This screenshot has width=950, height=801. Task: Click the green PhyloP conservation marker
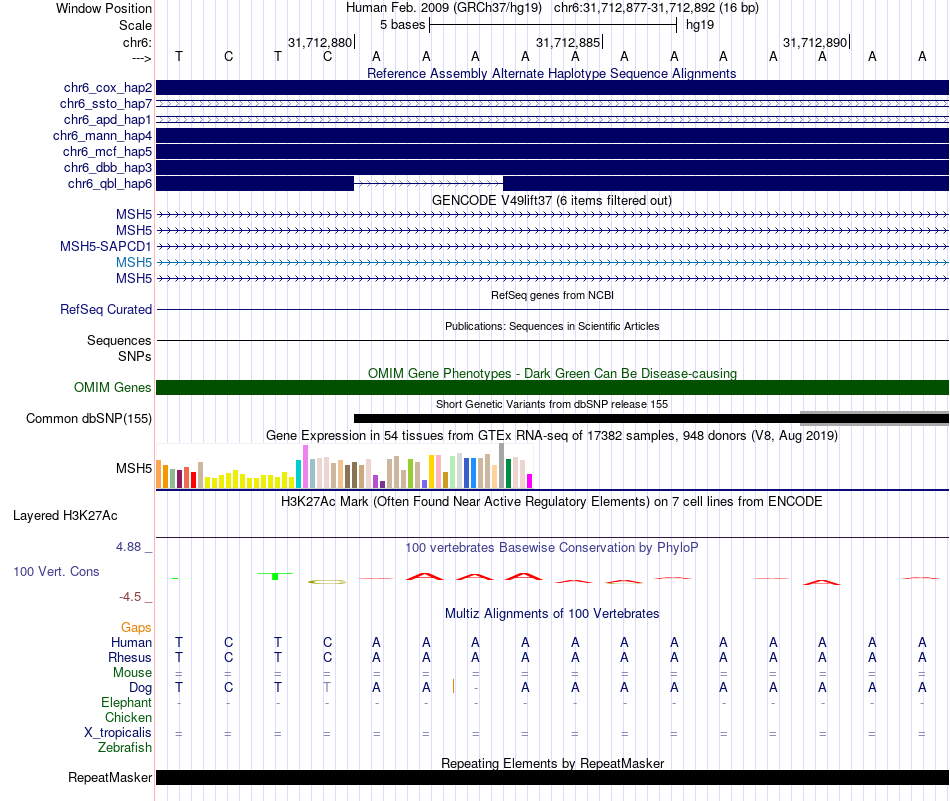point(275,576)
